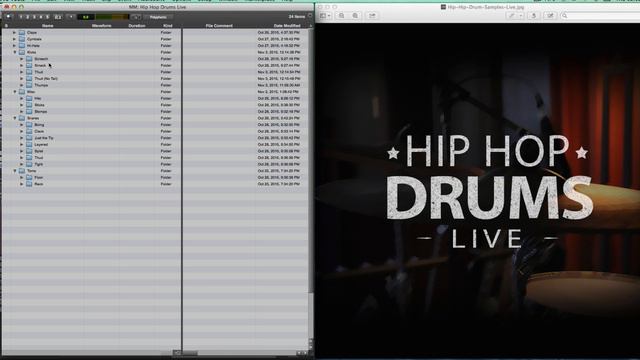The height and width of the screenshot is (360, 640).
Task: Select view preset 4 in Workspace browser
Action: pyautogui.click(x=40, y=17)
